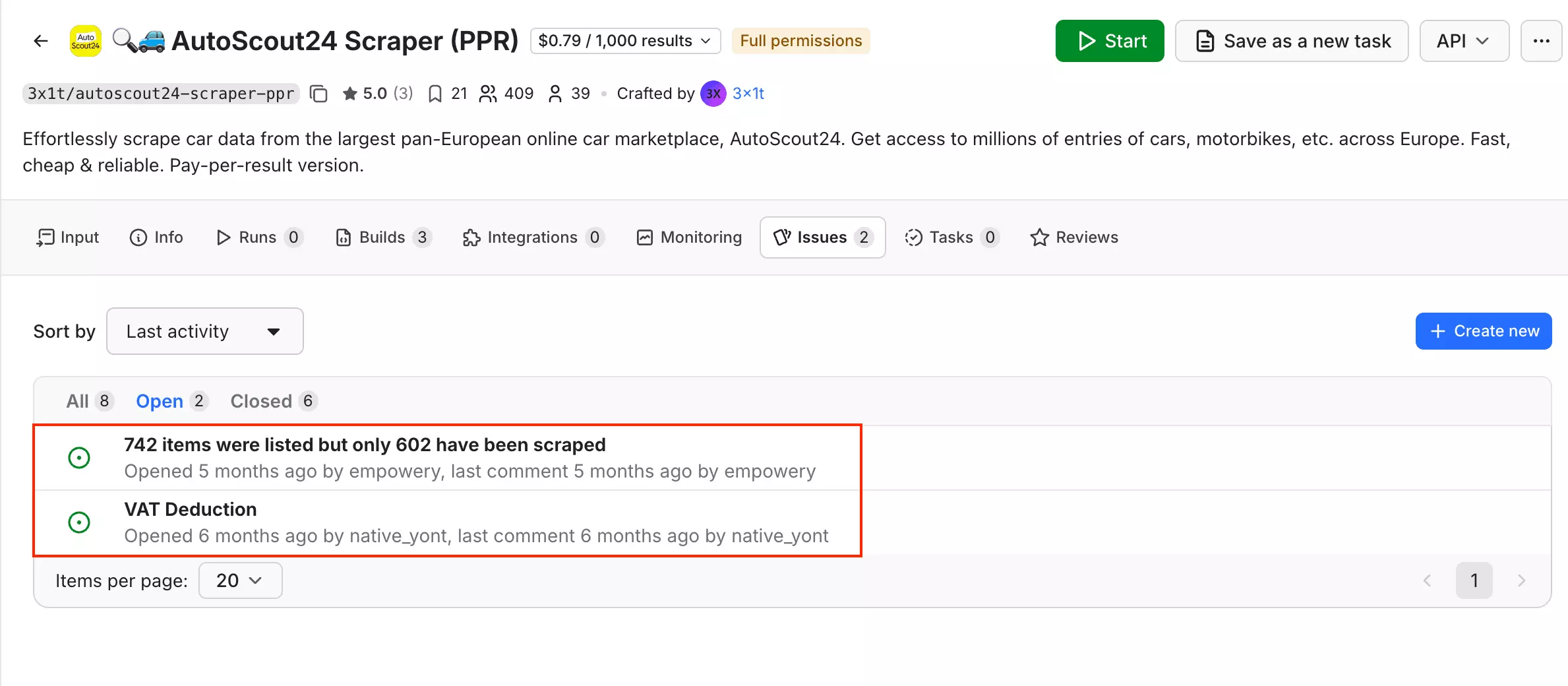Filter to Closed 6 issues

pyautogui.click(x=274, y=401)
